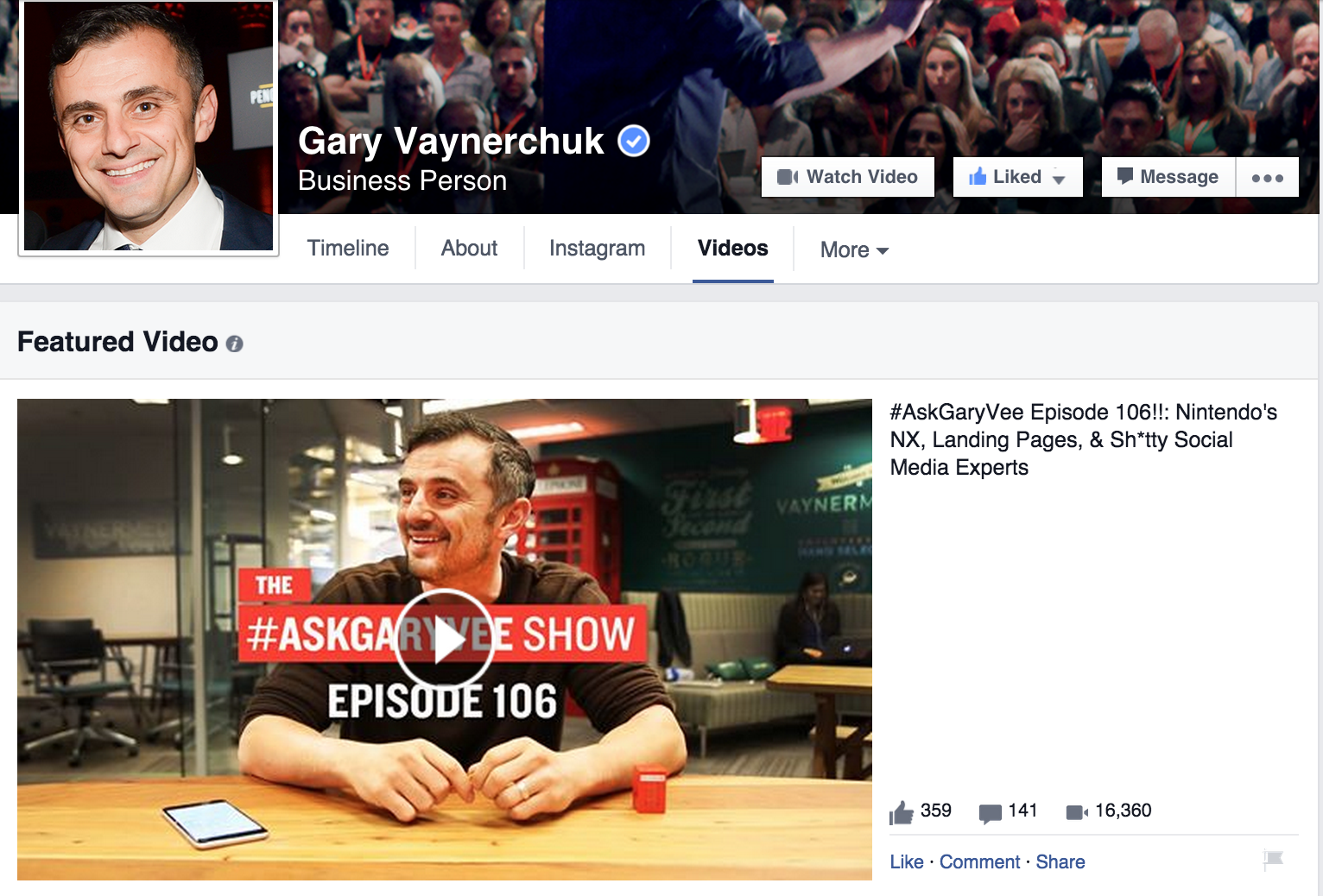Open the About tab
The image size is (1323, 896).
point(469,249)
